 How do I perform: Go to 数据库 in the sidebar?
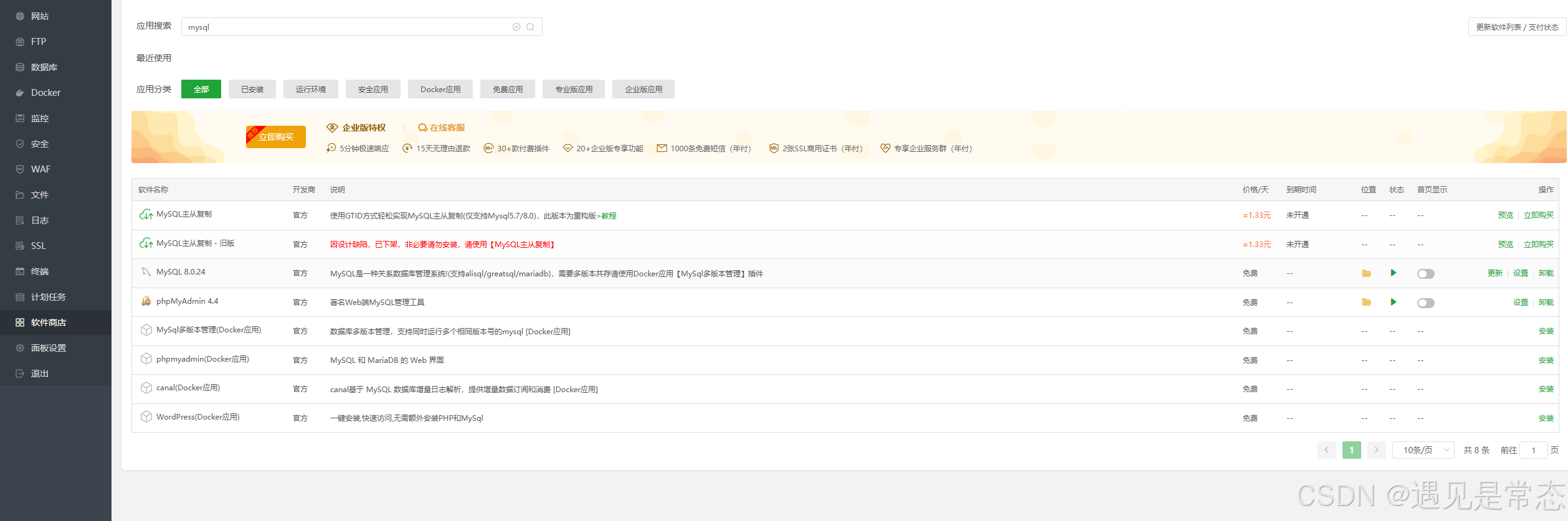click(x=44, y=67)
